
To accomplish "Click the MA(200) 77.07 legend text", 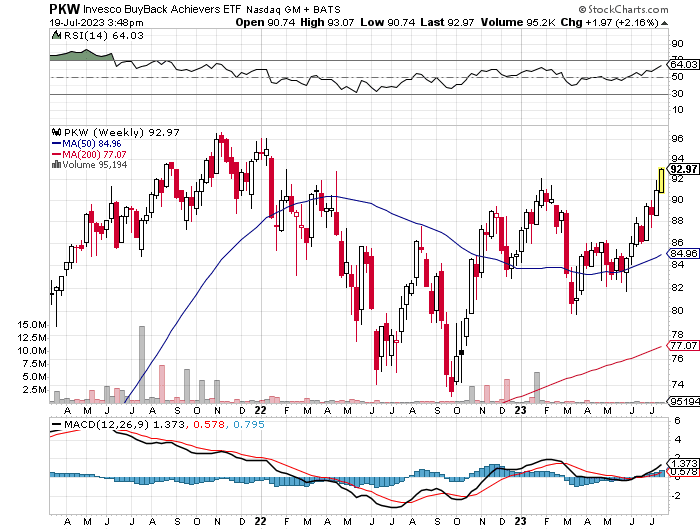I will 94,154.
